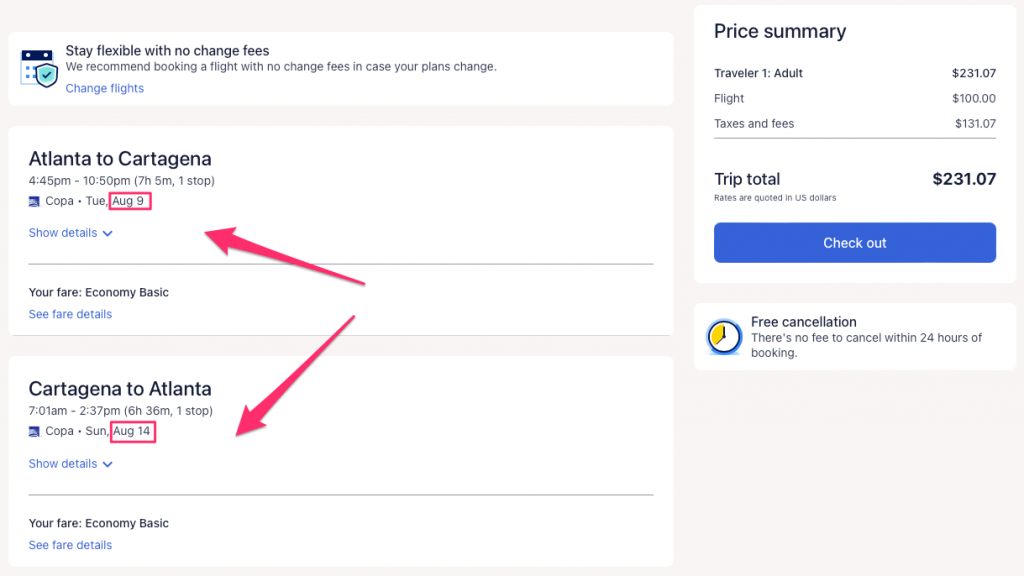Click the chevron beside first Show details

click(108, 234)
